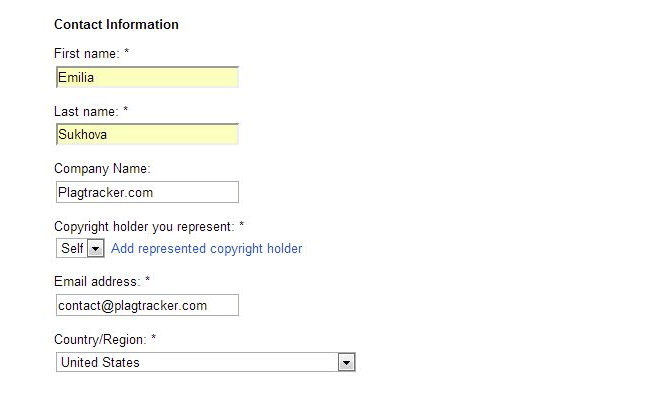Screen dimensions: 652x400
Task: Click the asterisk next to First name
Action: pos(127,53)
